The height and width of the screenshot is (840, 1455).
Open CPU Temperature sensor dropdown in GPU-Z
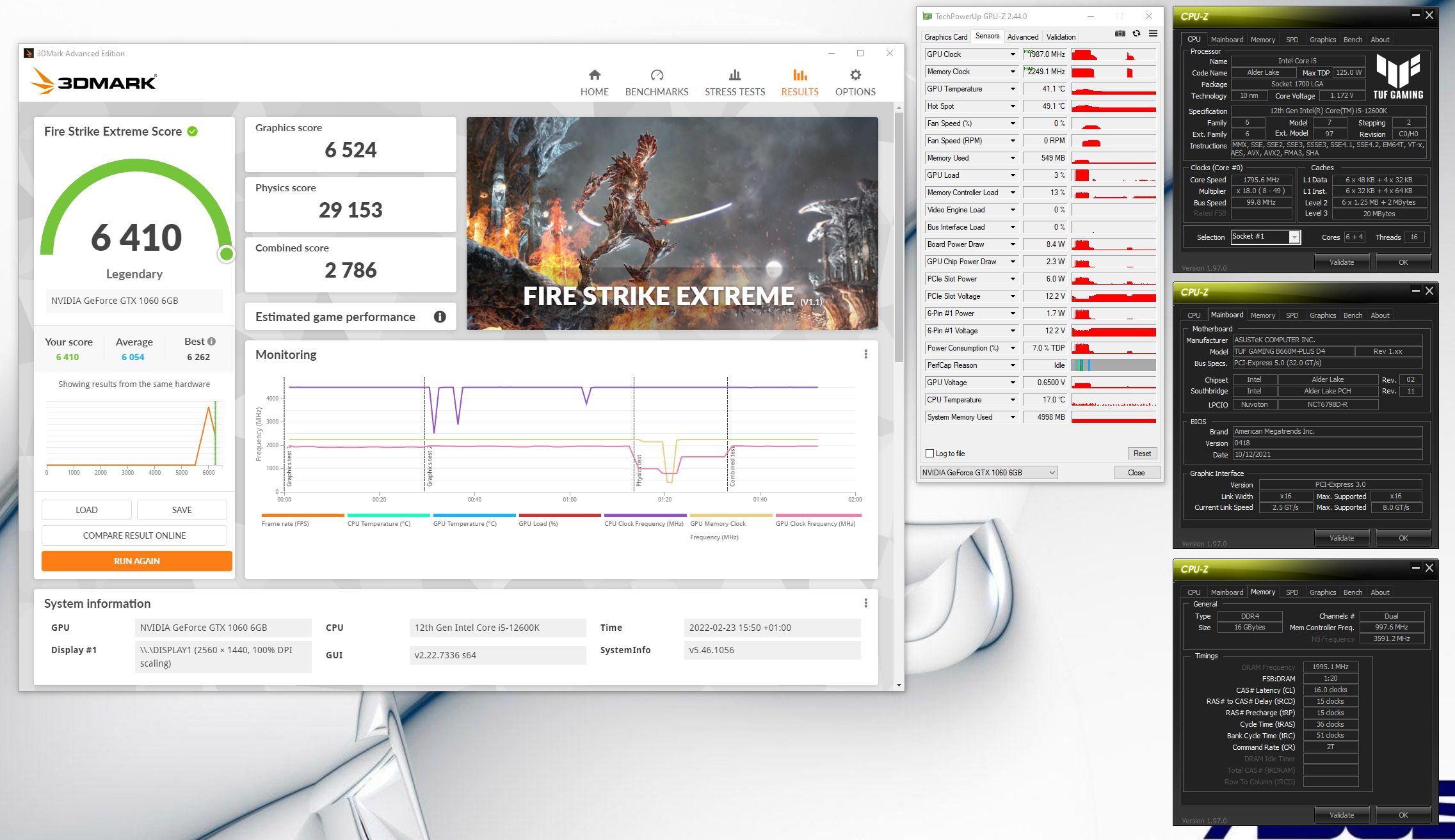coord(1013,400)
